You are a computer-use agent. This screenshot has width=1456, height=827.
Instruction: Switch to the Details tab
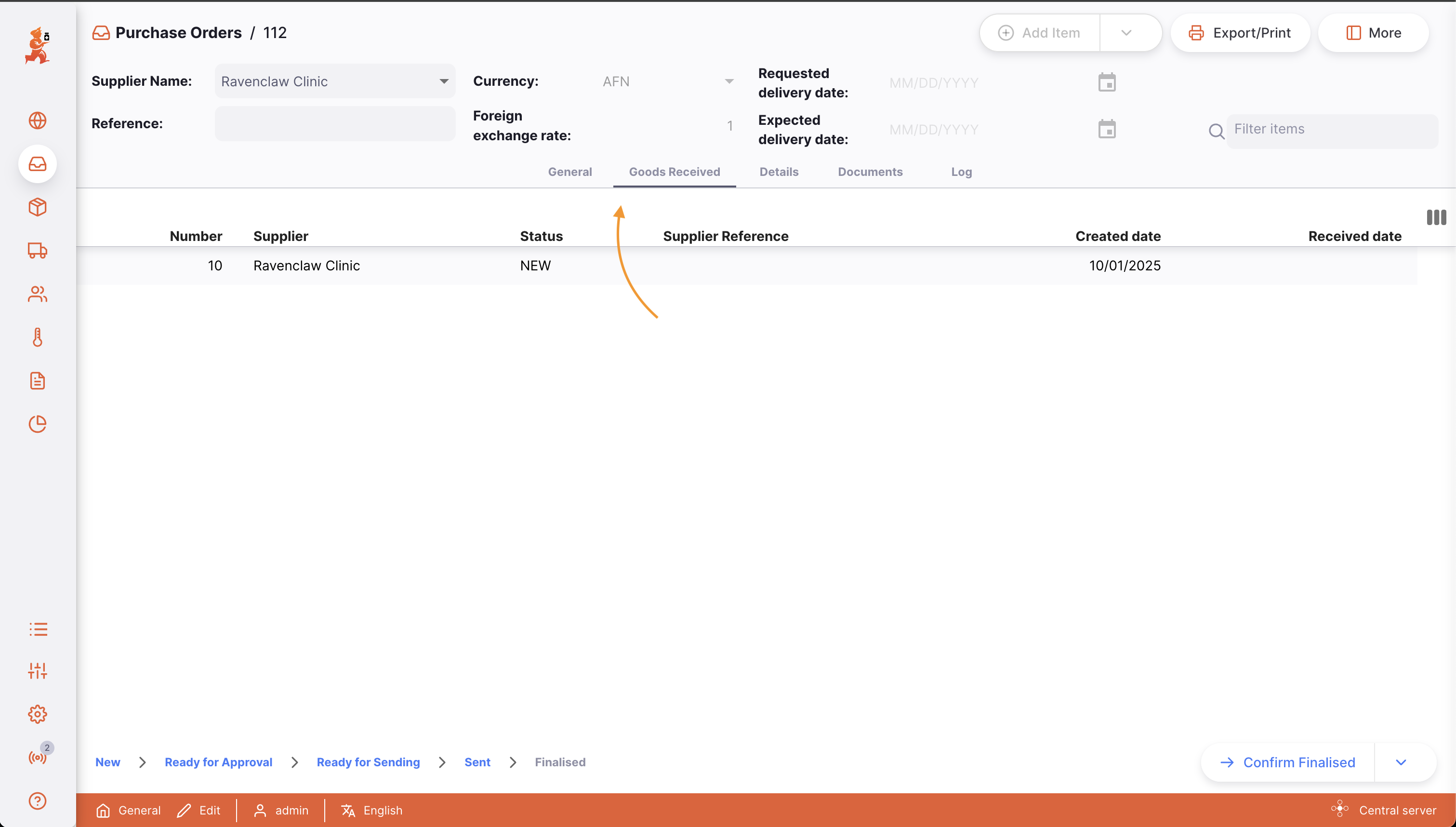tap(779, 172)
